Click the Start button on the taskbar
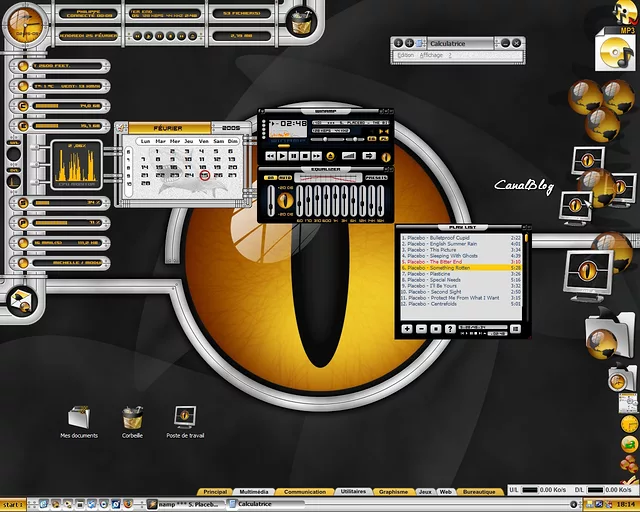The height and width of the screenshot is (512, 640). tap(12, 505)
